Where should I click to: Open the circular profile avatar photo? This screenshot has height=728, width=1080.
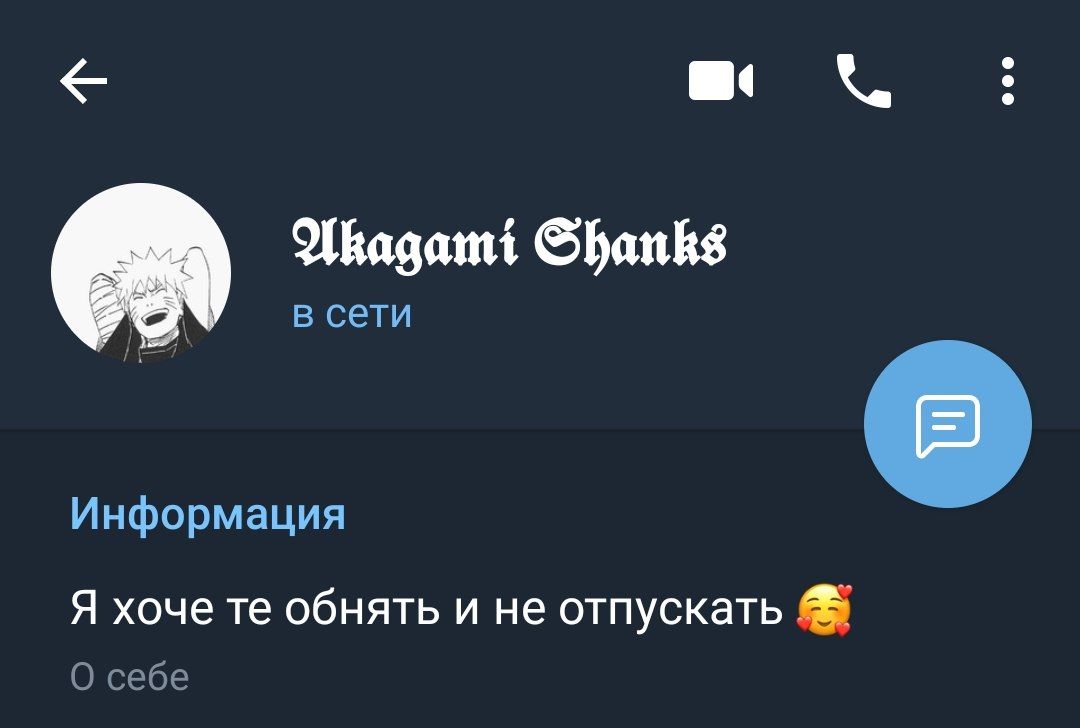coord(141,273)
